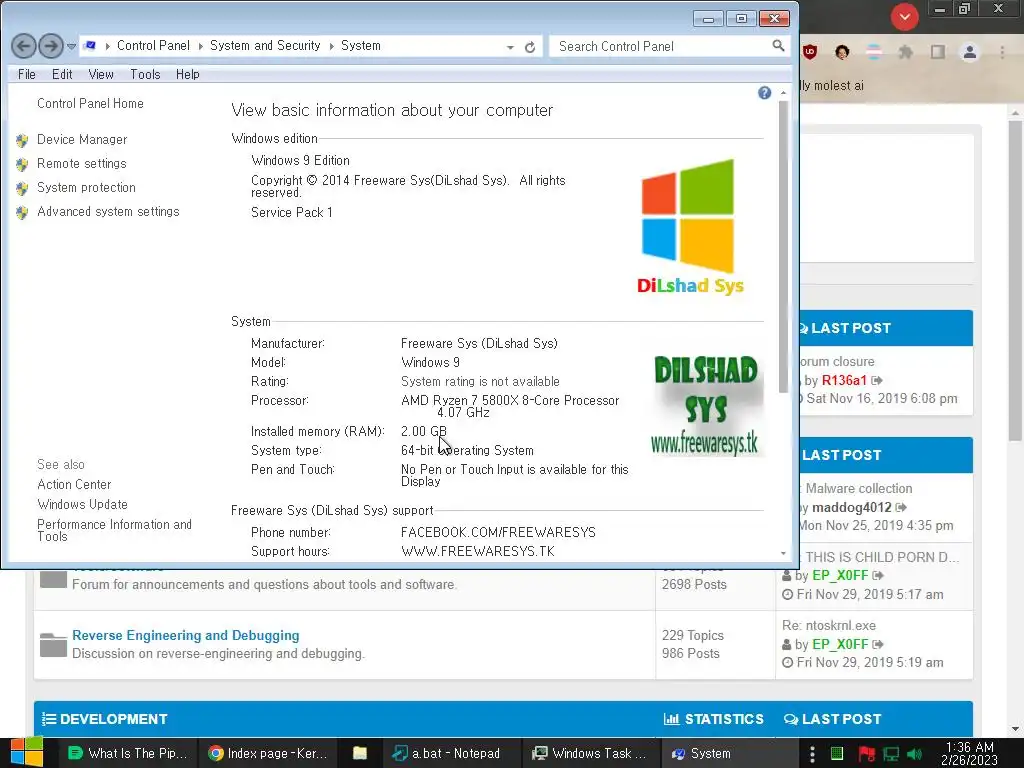The width and height of the screenshot is (1024, 768).
Task: Click System rating is not available link
Action: [480, 381]
